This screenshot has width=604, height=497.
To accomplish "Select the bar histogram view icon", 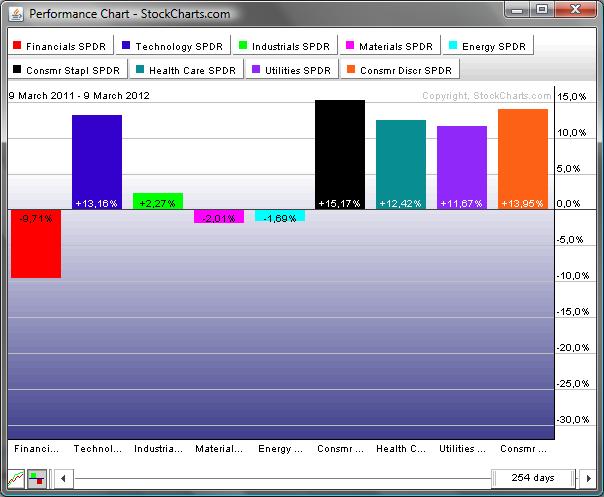I will (x=37, y=479).
